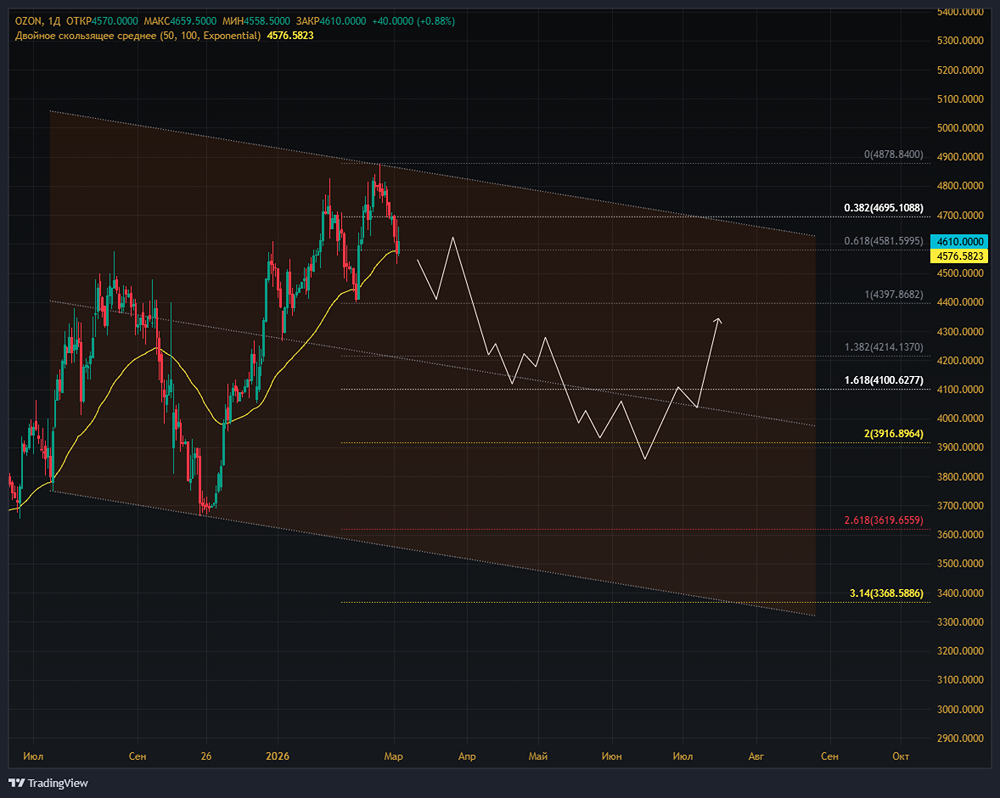Click the yellow 4576.5823 indicator value in legend
The height and width of the screenshot is (798, 1000).
coord(290,36)
